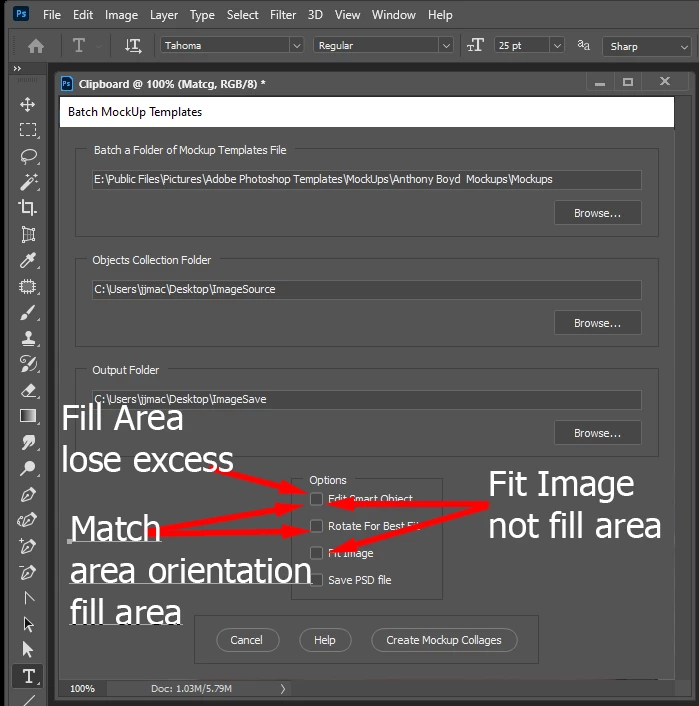Screen dimensions: 699x706
Task: Select the Crop tool
Action: tap(27, 208)
